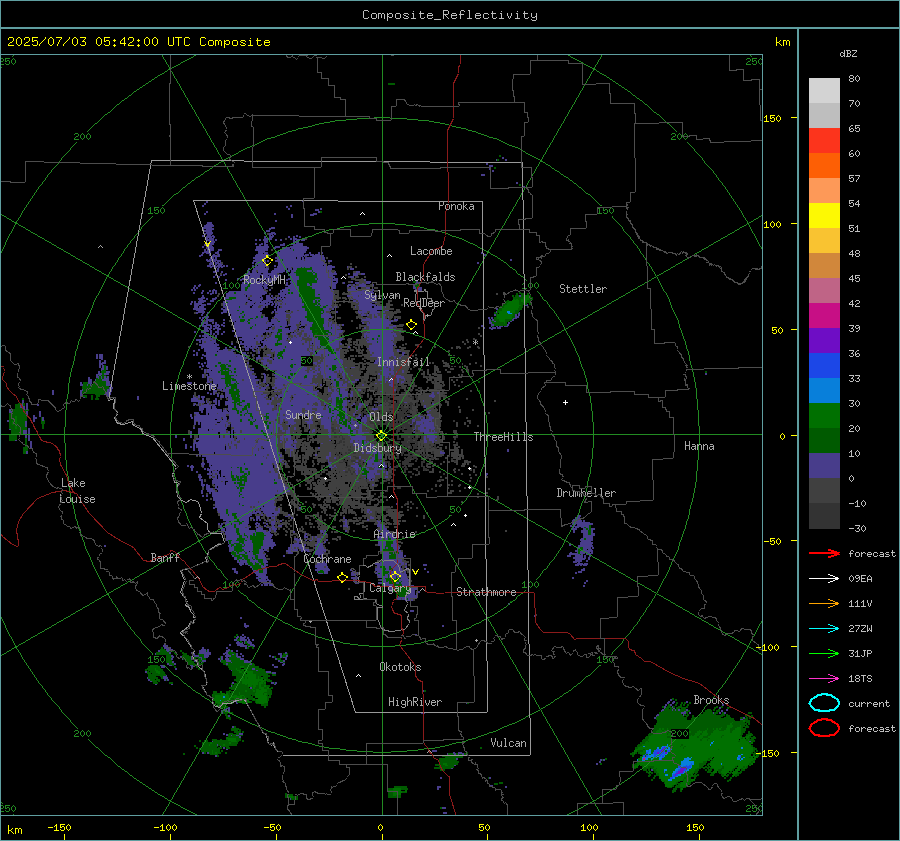
Task: Click the Ponoka city label
Action: point(456,206)
